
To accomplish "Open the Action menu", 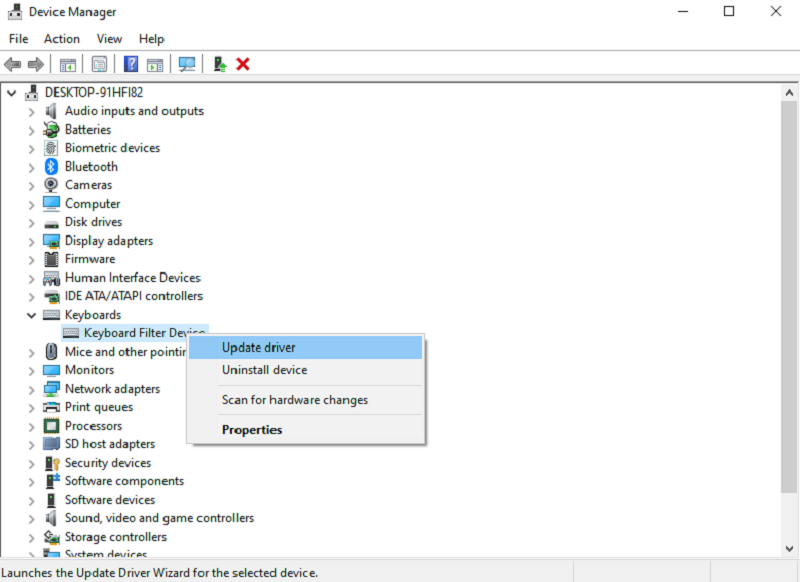I will [61, 39].
